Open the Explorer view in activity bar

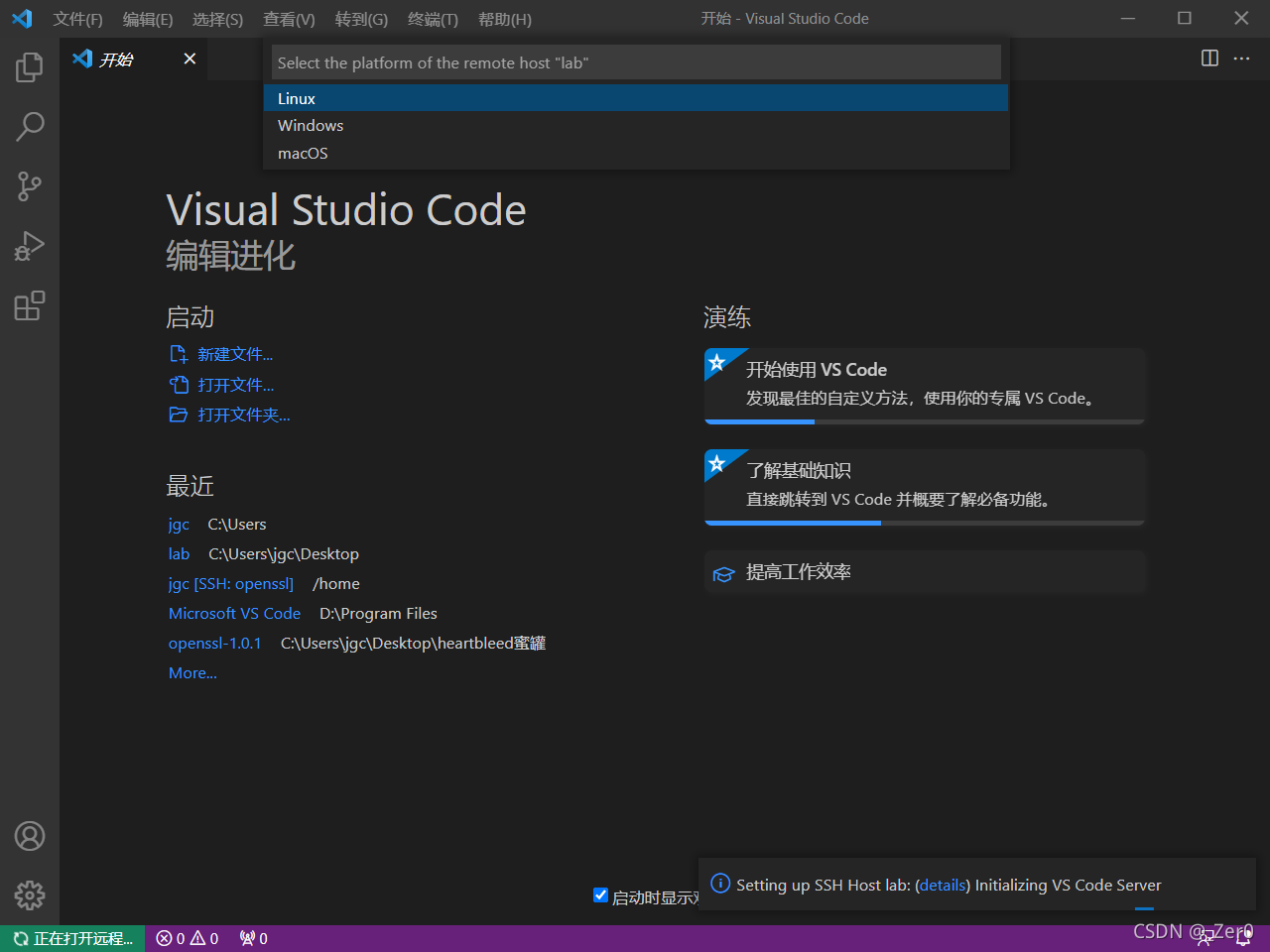pos(30,67)
